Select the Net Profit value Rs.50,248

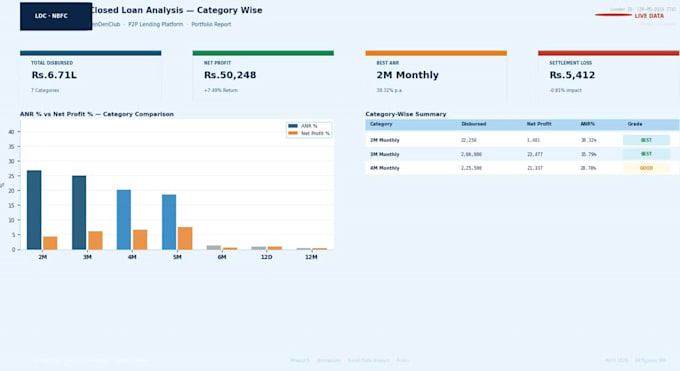[230, 75]
